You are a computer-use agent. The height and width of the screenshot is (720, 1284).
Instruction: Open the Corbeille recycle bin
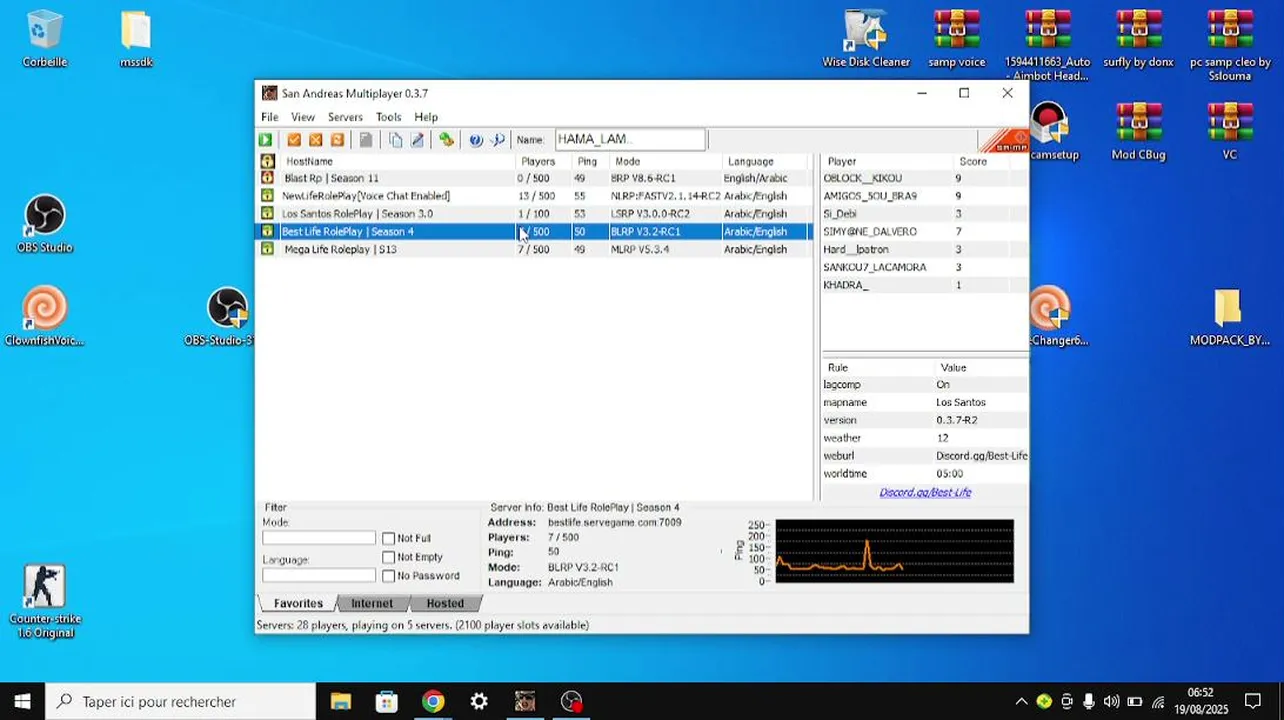[44, 39]
